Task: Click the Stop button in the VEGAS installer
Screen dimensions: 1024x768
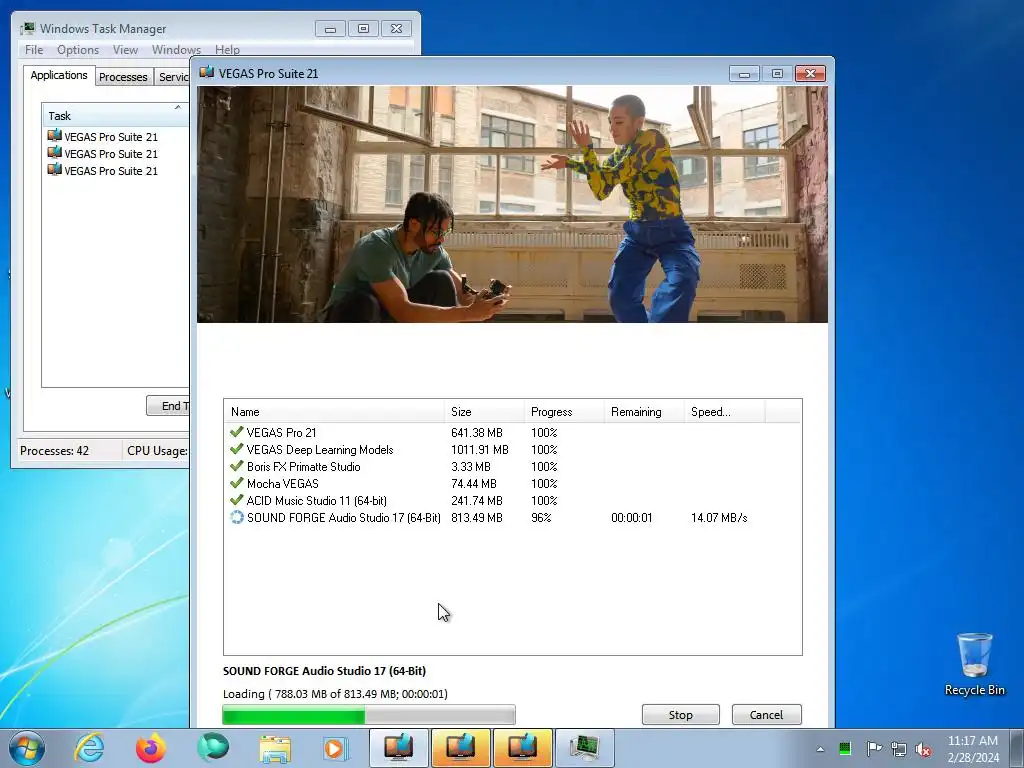Action: pyautogui.click(x=680, y=714)
